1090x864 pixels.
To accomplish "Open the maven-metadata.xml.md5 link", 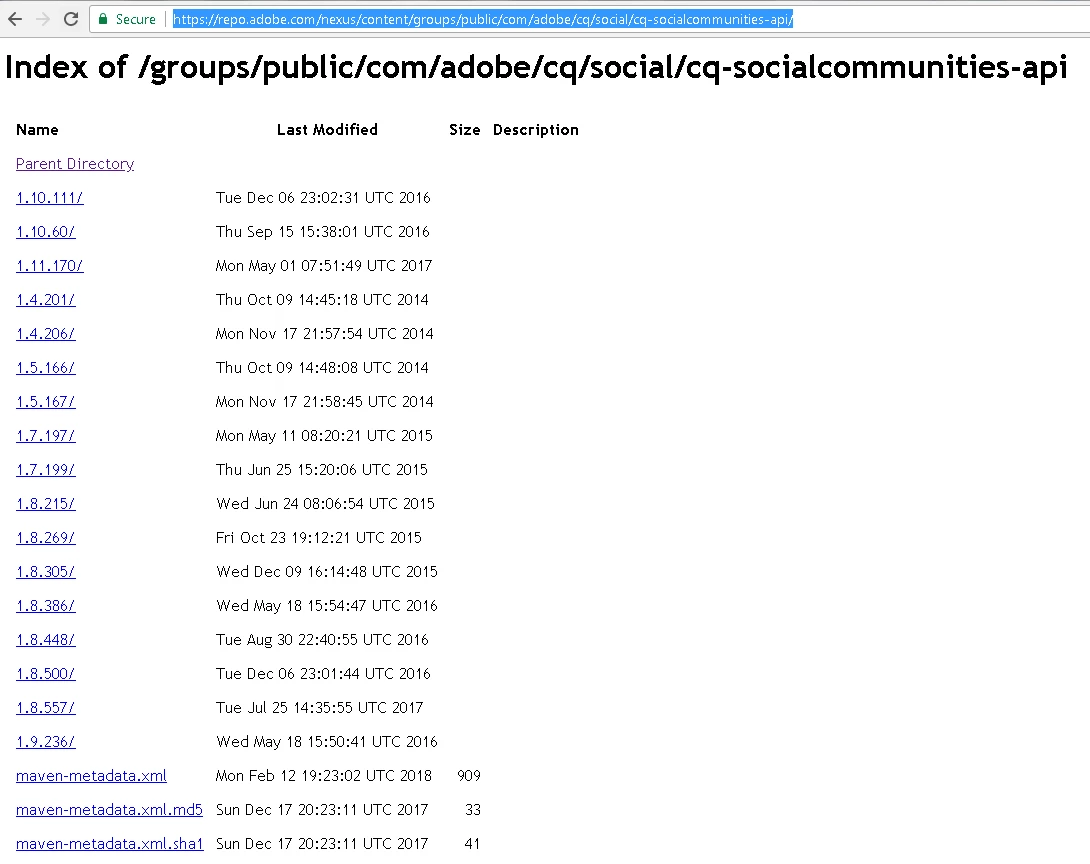I will click(109, 810).
